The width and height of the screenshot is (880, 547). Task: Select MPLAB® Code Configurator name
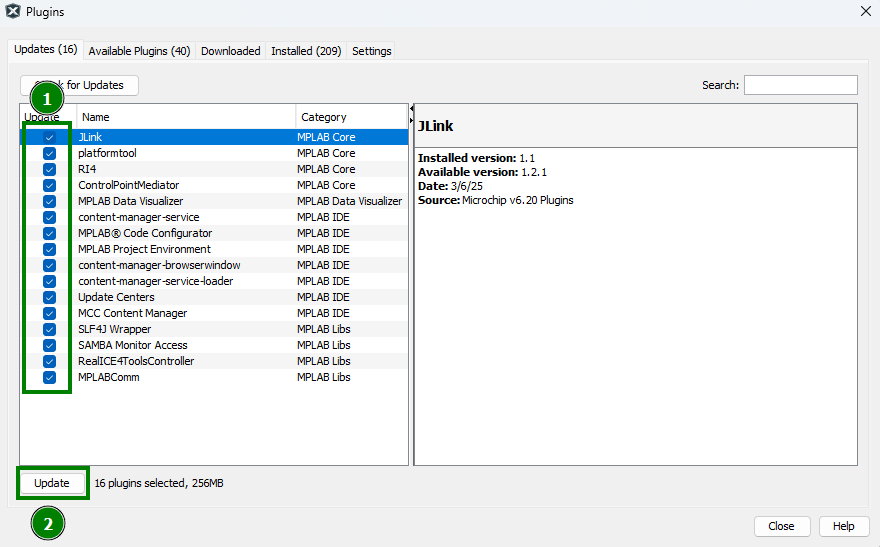145,233
